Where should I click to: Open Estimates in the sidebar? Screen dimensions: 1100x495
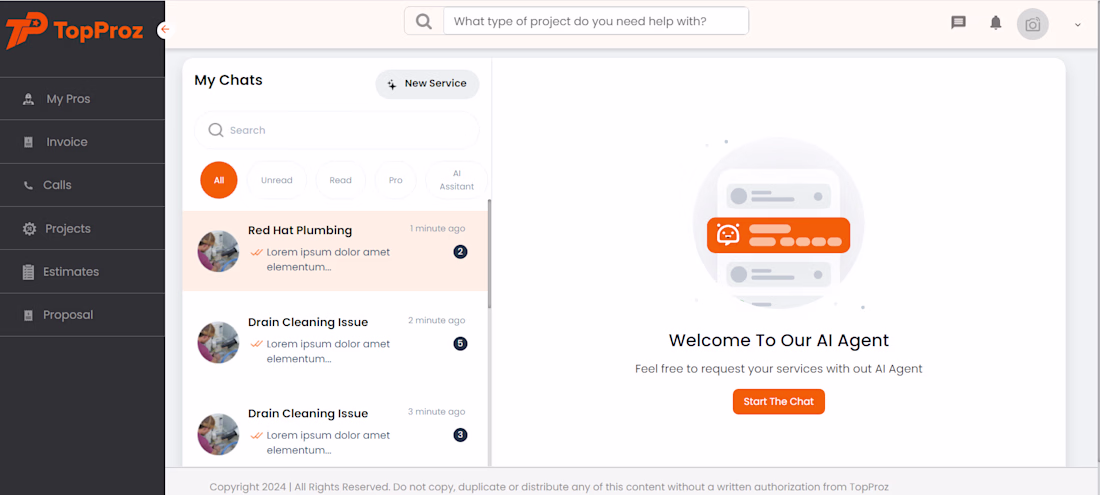point(82,271)
